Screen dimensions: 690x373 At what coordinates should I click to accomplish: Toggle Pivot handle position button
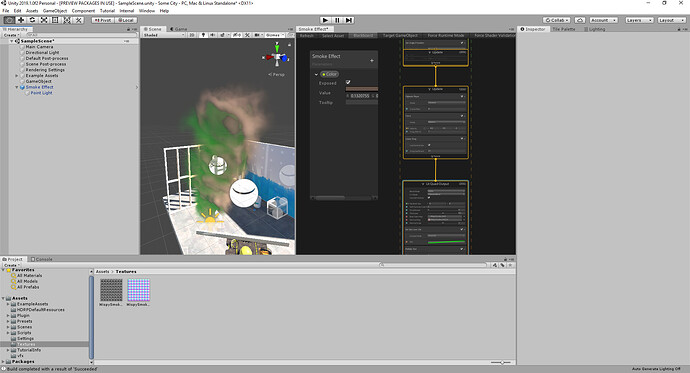click(103, 20)
